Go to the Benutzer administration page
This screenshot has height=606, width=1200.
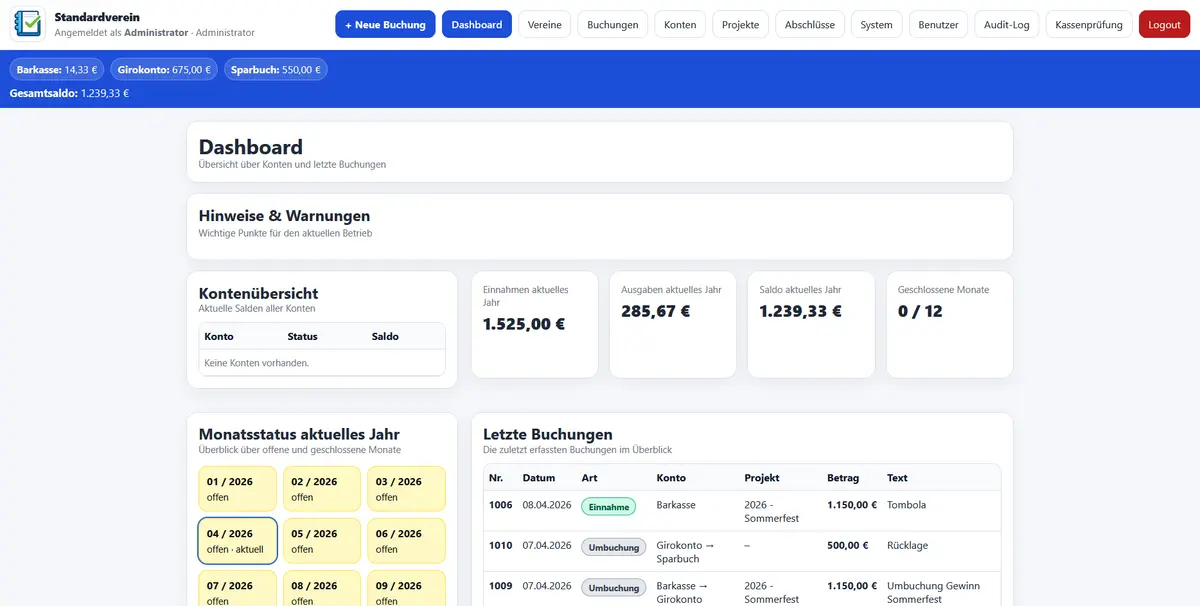point(938,24)
